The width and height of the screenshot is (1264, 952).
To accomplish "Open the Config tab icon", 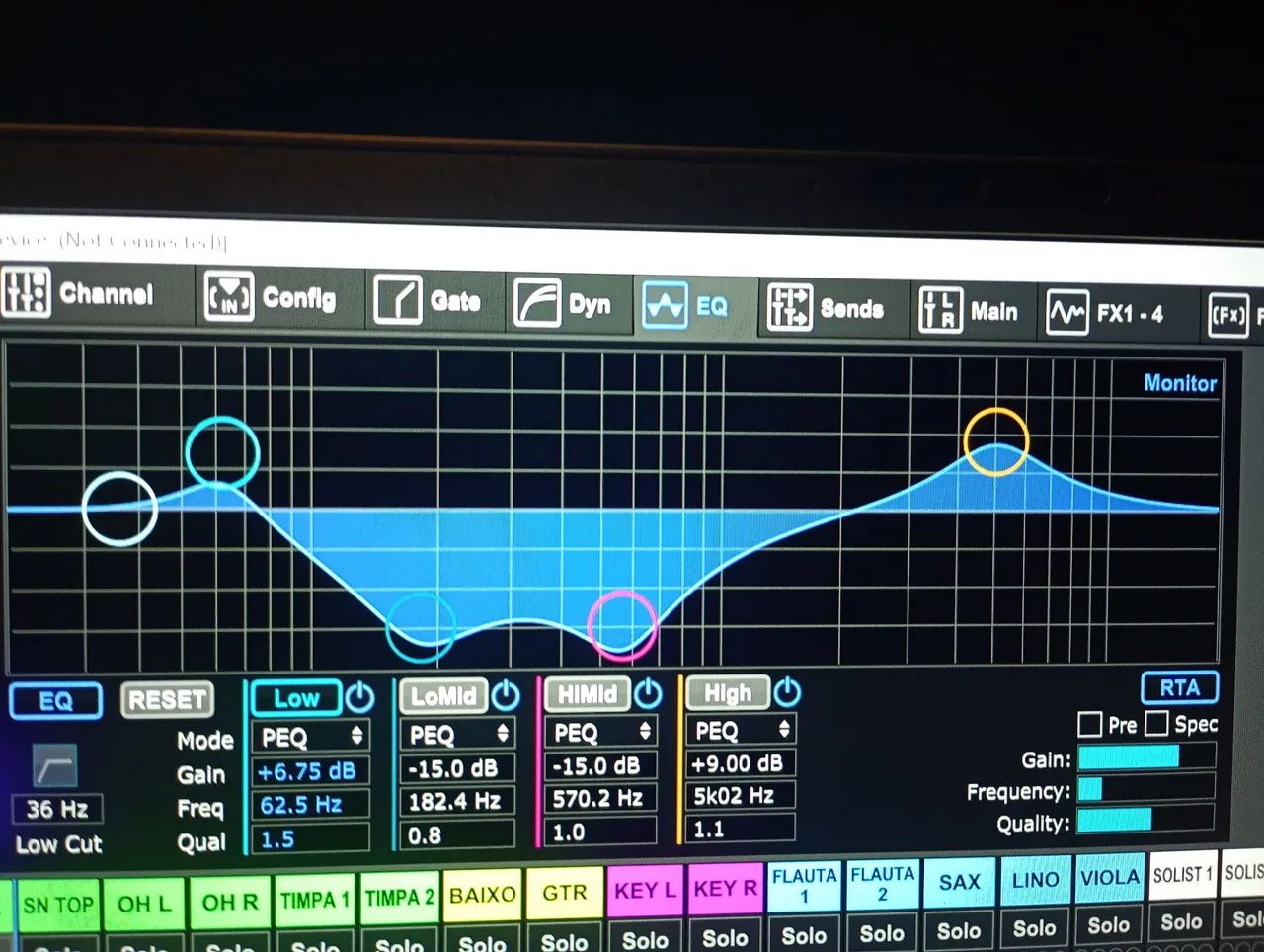I will click(228, 296).
